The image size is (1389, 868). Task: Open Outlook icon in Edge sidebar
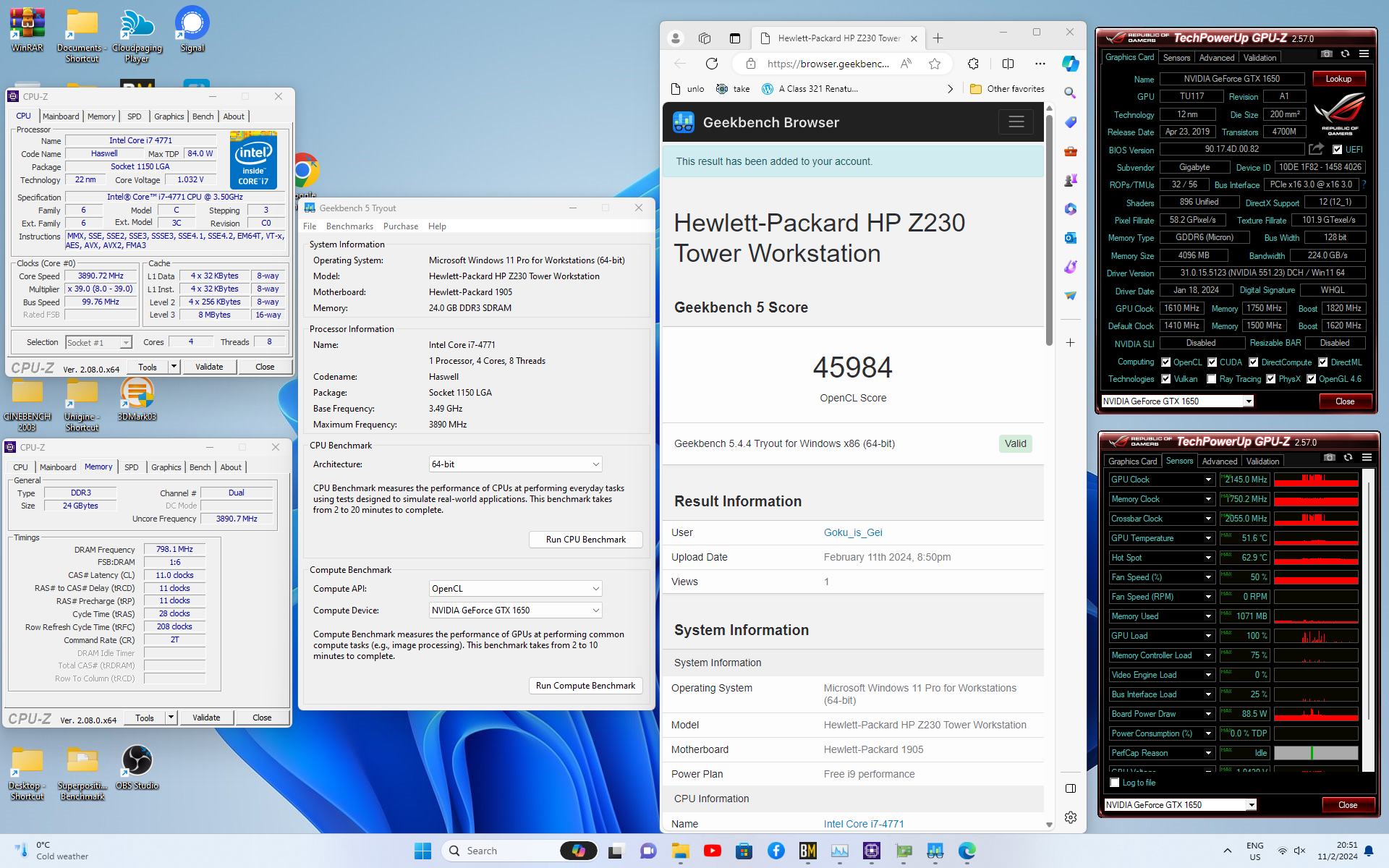coord(1070,238)
